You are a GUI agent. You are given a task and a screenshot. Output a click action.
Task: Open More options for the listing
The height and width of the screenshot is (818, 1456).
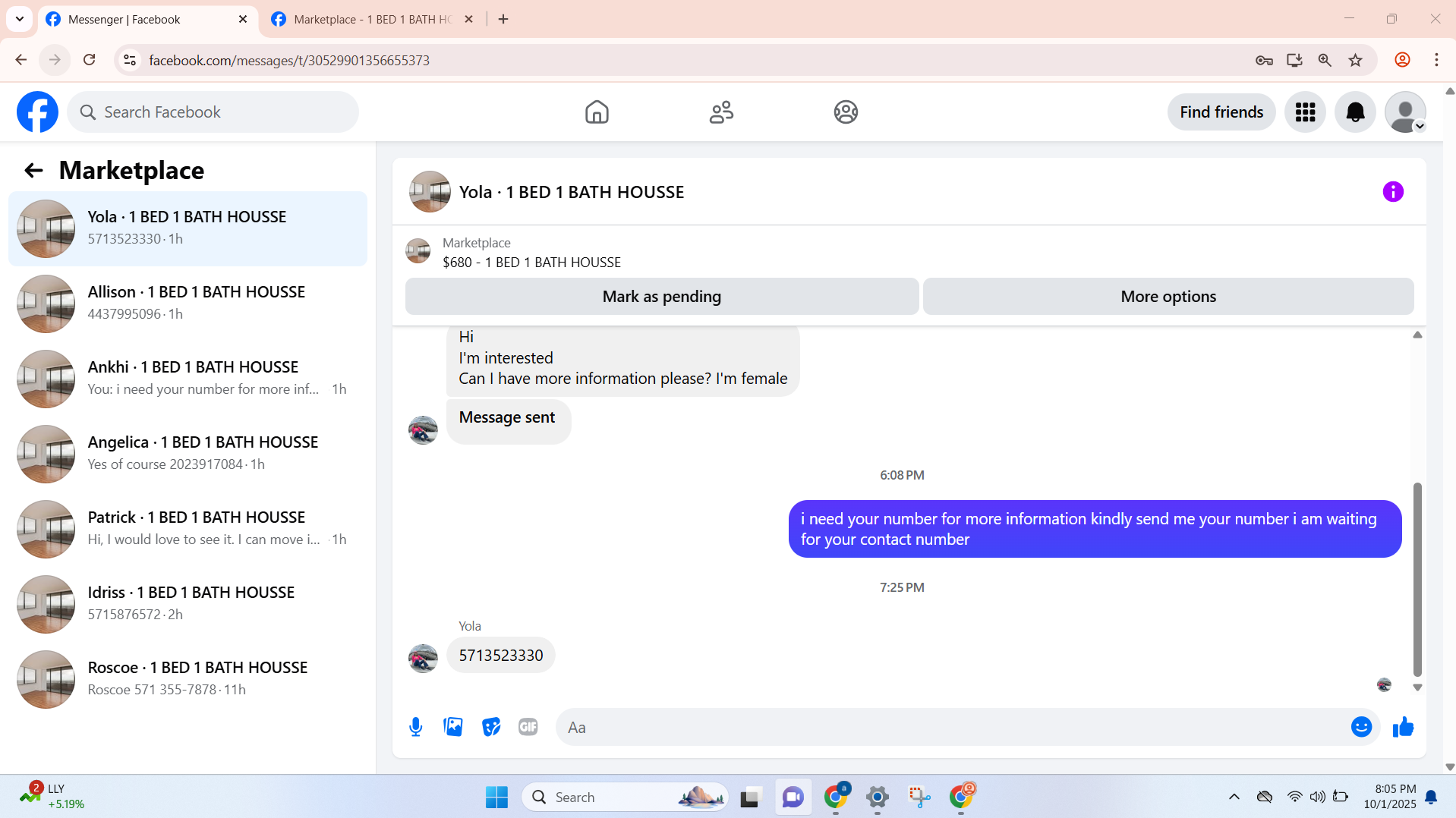(1168, 297)
